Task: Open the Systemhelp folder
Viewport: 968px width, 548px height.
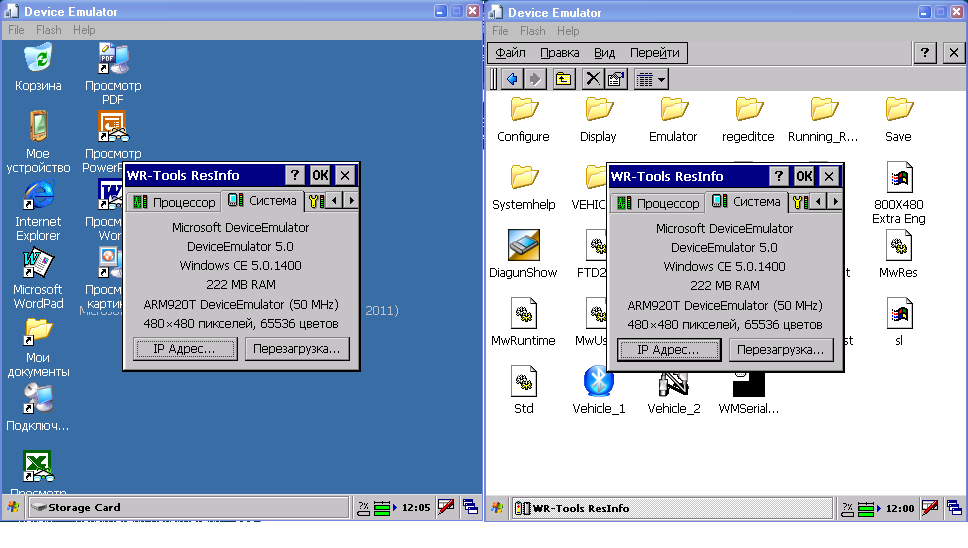Action: point(524,188)
